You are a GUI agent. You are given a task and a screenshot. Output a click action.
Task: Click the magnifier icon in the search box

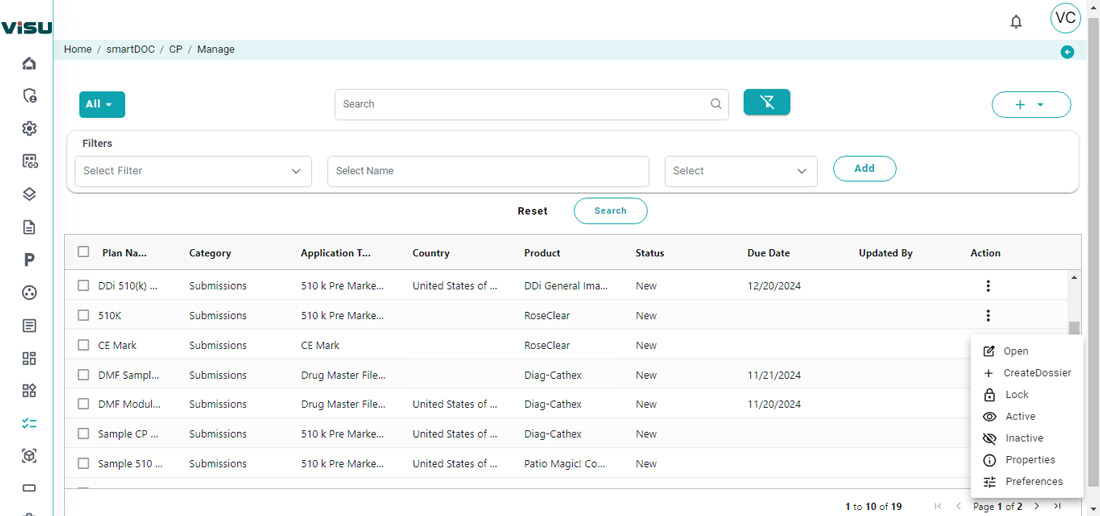pos(716,104)
